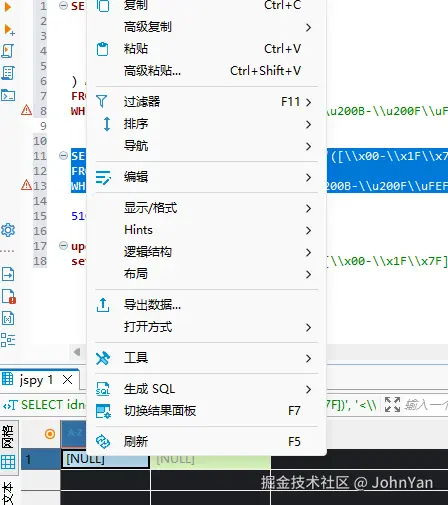This screenshot has width=448, height=505.
Task: Click line number 9 in the gutter
Action: click(43, 126)
